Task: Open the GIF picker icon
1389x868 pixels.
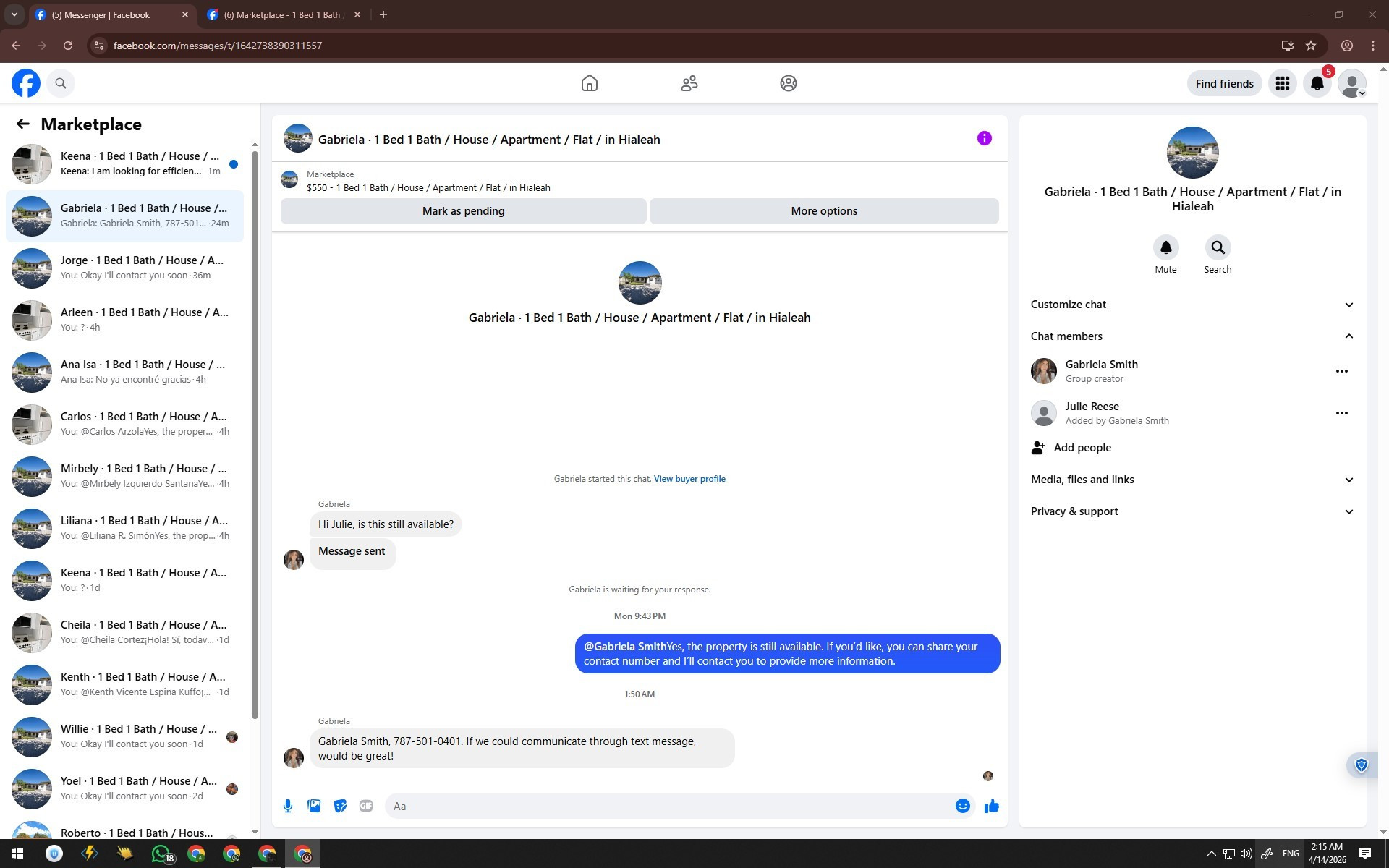Action: coord(366,806)
